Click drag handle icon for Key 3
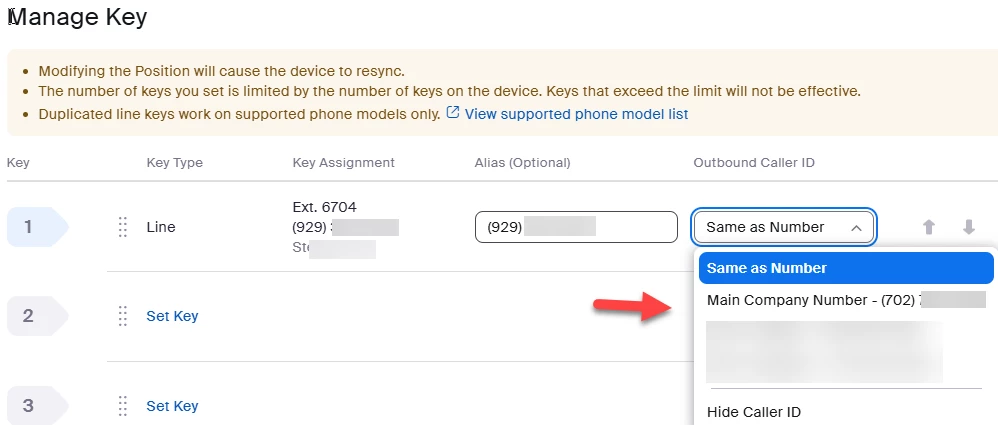 click(123, 406)
